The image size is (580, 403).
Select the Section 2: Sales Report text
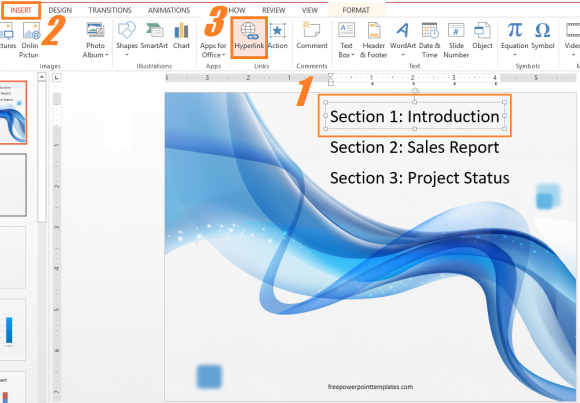click(x=414, y=147)
